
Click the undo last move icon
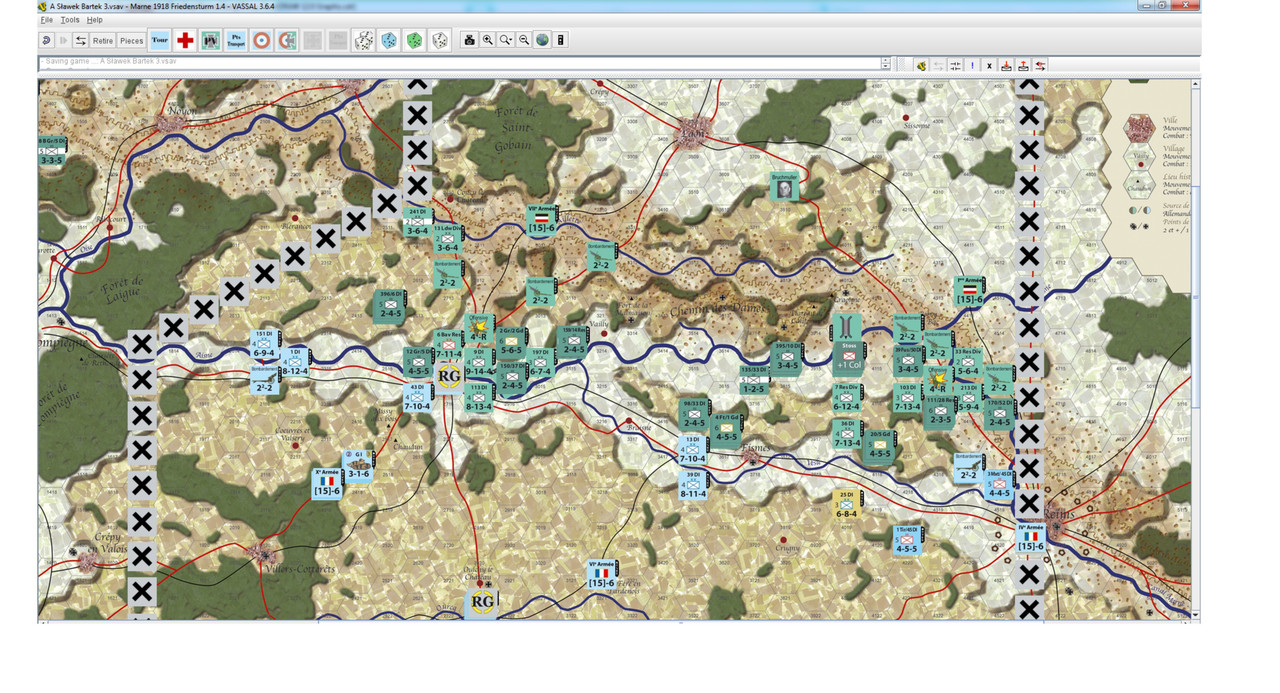[46, 40]
